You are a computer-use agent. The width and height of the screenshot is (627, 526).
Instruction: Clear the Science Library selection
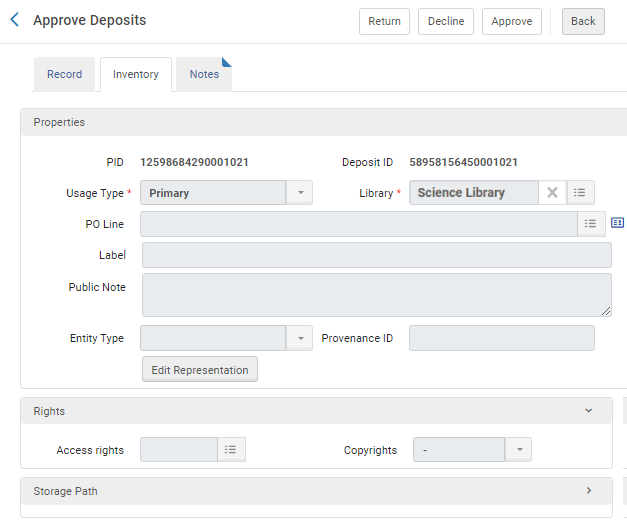[x=552, y=193]
